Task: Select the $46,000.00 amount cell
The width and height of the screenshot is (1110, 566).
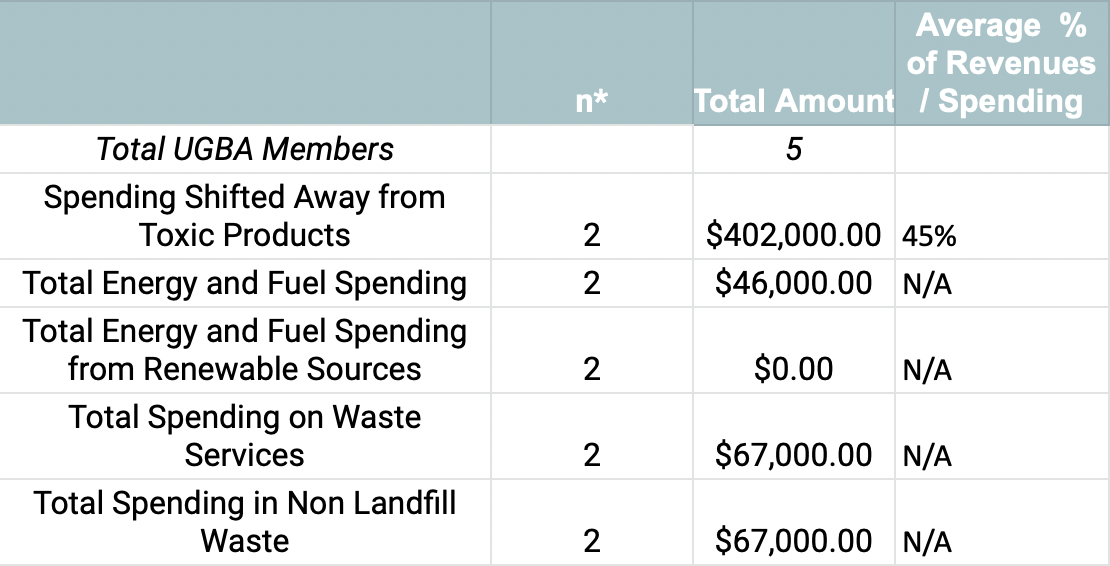Action: 794,283
